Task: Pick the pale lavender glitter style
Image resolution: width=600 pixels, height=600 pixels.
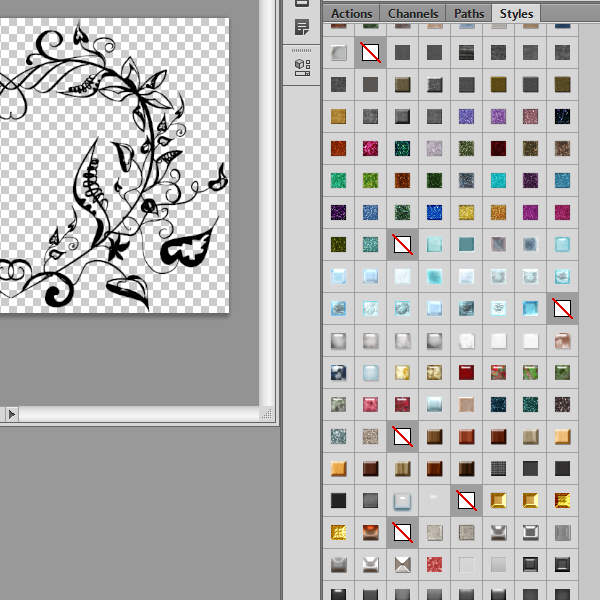Action: coord(434,148)
